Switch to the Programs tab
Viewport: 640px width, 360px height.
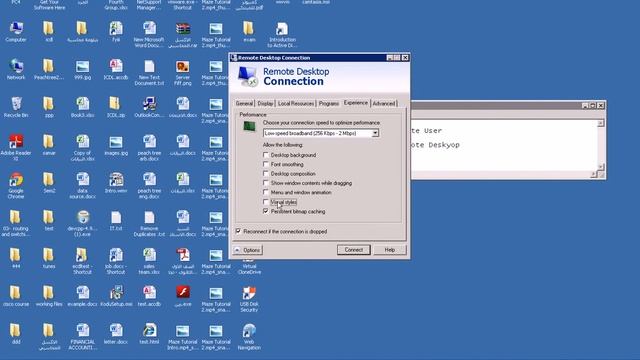[x=329, y=104]
